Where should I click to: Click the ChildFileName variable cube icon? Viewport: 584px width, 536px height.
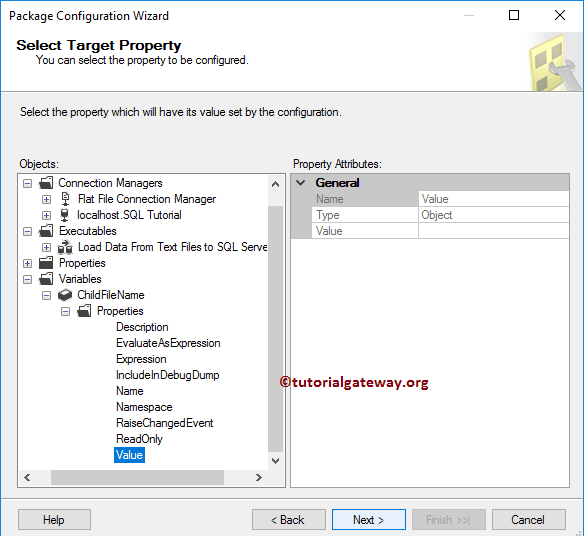[65, 295]
